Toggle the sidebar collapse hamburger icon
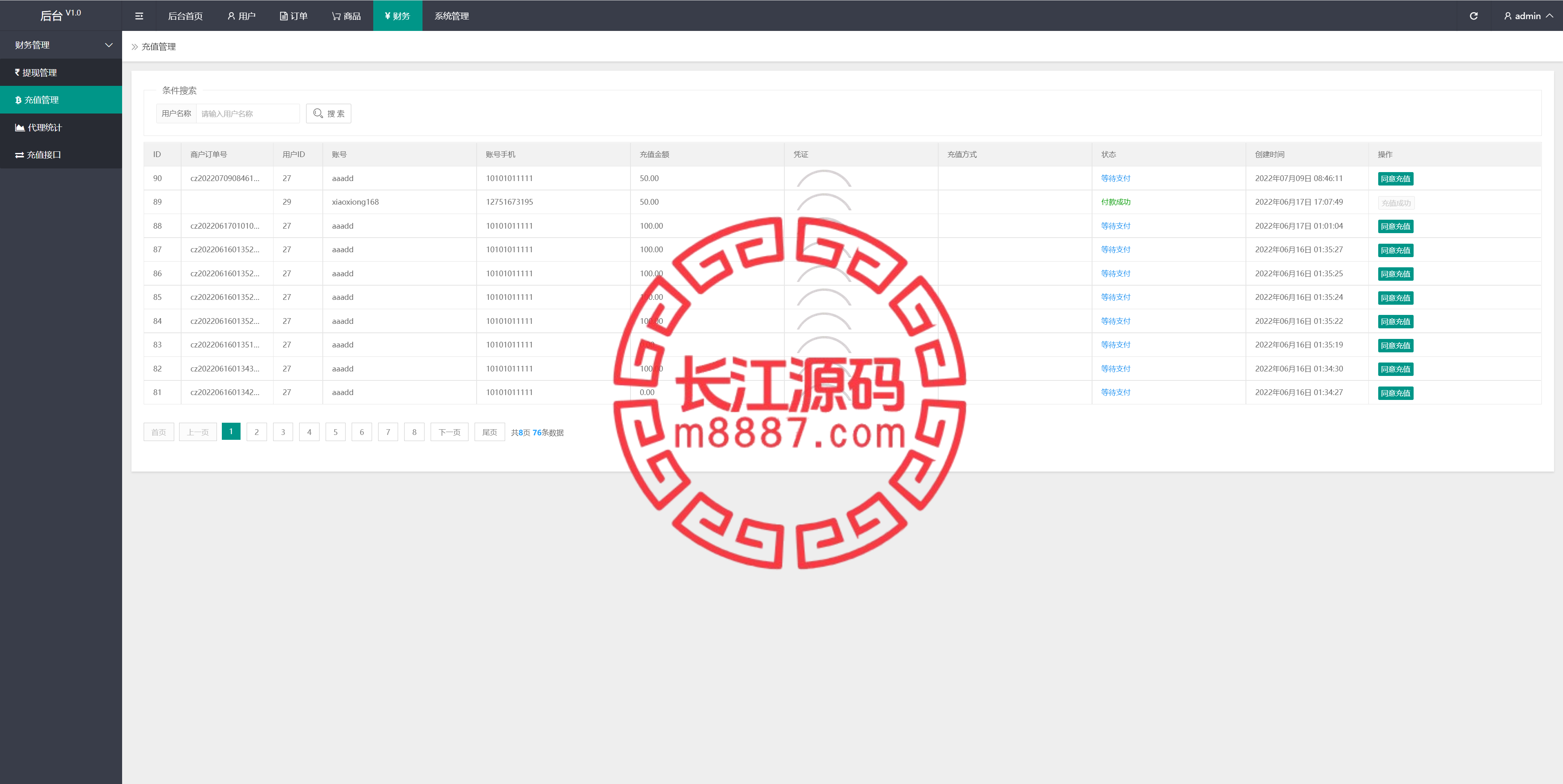This screenshot has width=1563, height=784. coord(139,16)
